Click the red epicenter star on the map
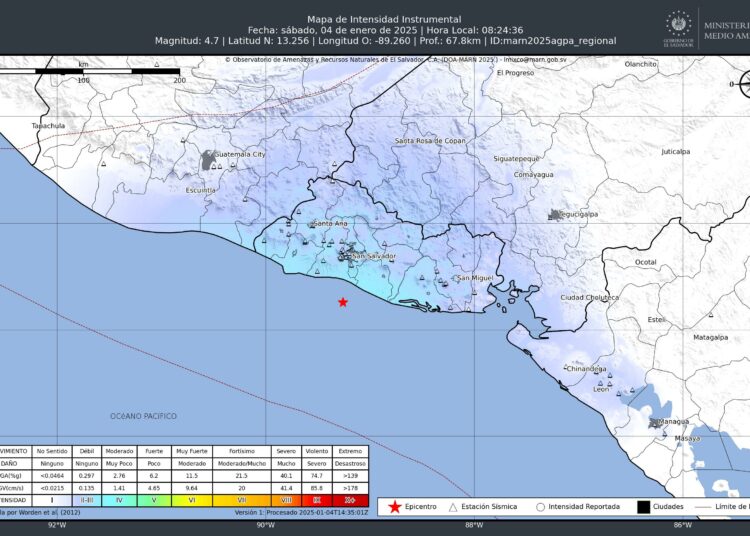The image size is (750, 536). pos(343,302)
